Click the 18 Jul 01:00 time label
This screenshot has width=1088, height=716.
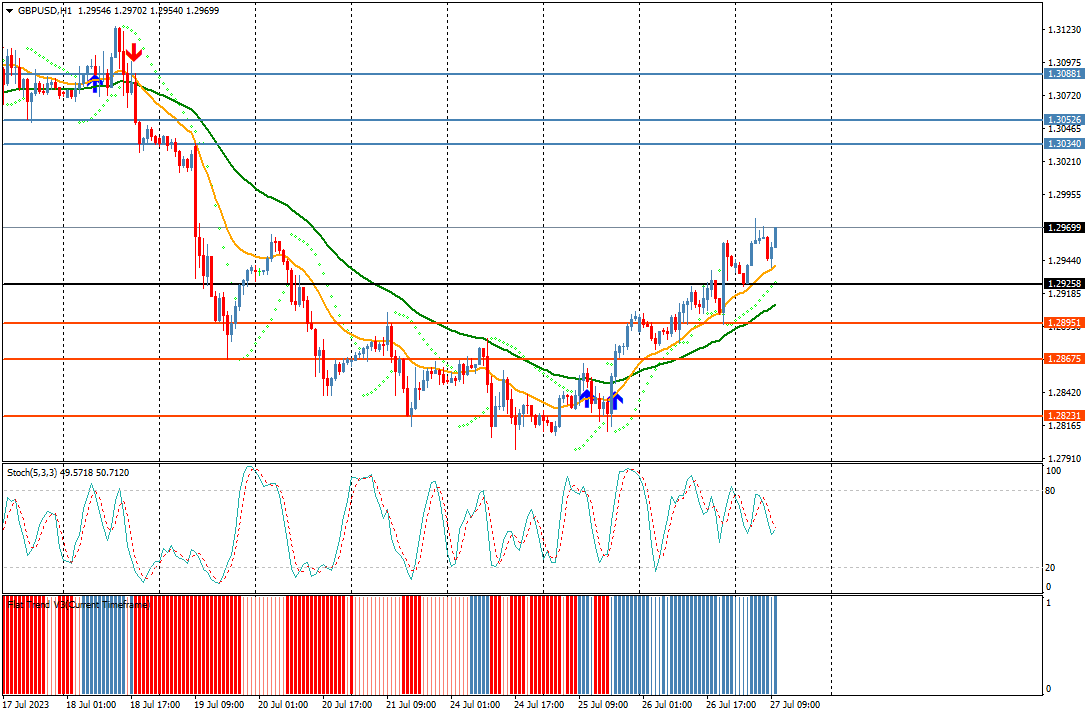(x=91, y=705)
